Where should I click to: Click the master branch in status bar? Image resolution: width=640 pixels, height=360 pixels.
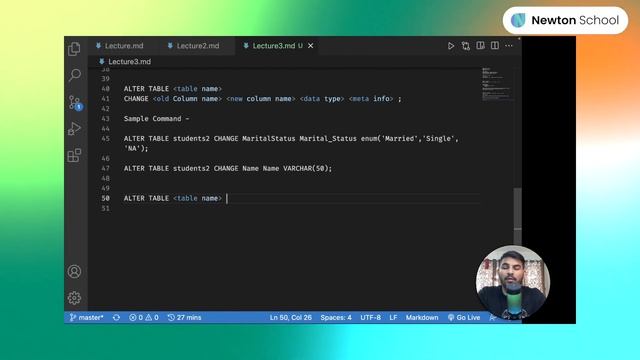coord(87,318)
